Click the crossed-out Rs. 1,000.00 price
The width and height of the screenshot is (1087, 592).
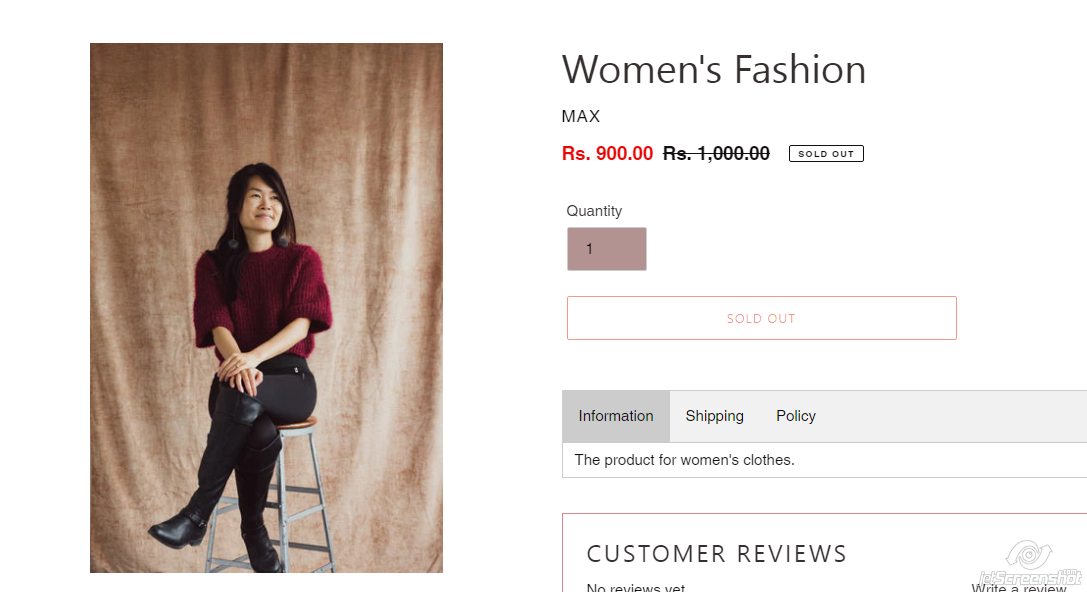[716, 154]
